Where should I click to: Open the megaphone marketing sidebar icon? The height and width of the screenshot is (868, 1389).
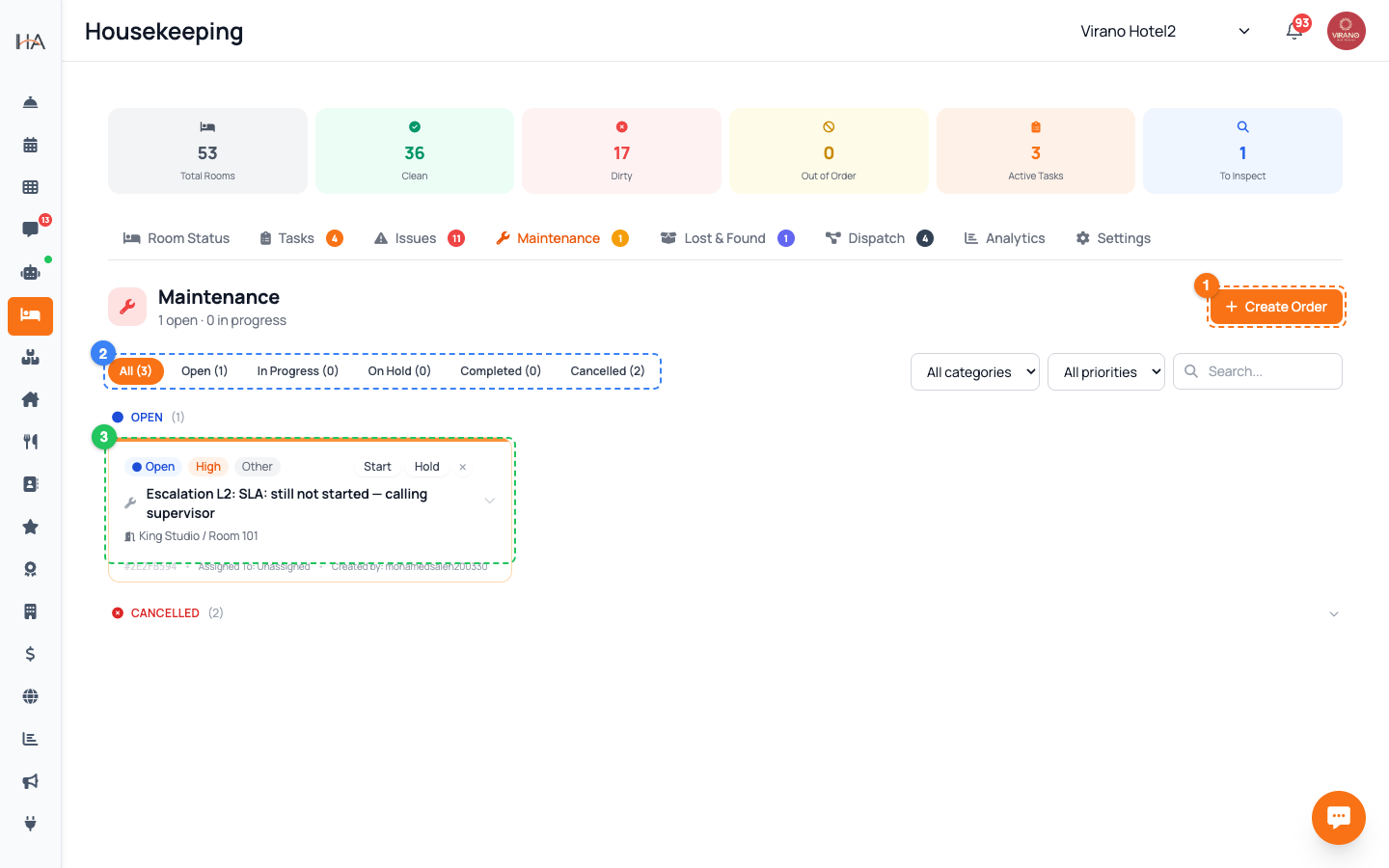(x=30, y=781)
